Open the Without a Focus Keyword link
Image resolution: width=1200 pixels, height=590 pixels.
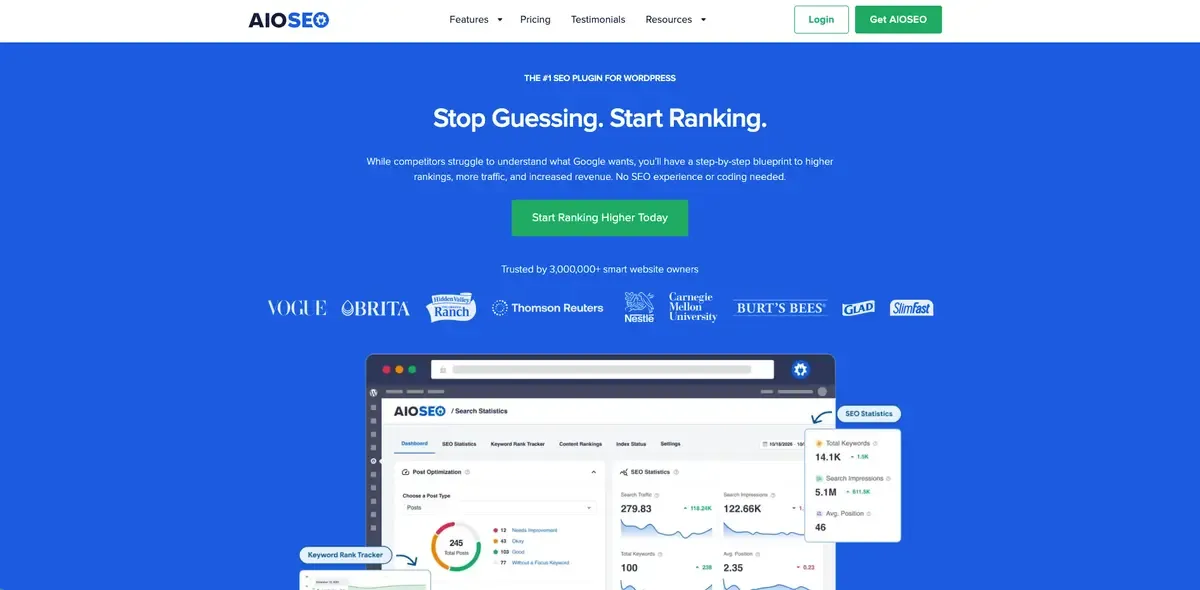540,563
